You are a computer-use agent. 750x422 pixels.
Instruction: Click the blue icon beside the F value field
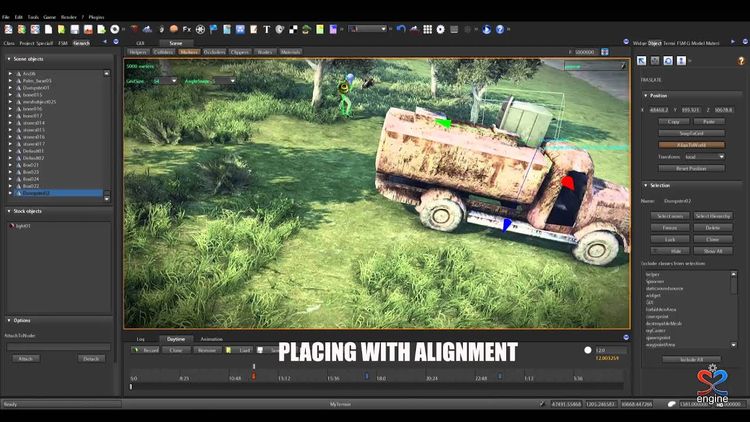tap(605, 52)
